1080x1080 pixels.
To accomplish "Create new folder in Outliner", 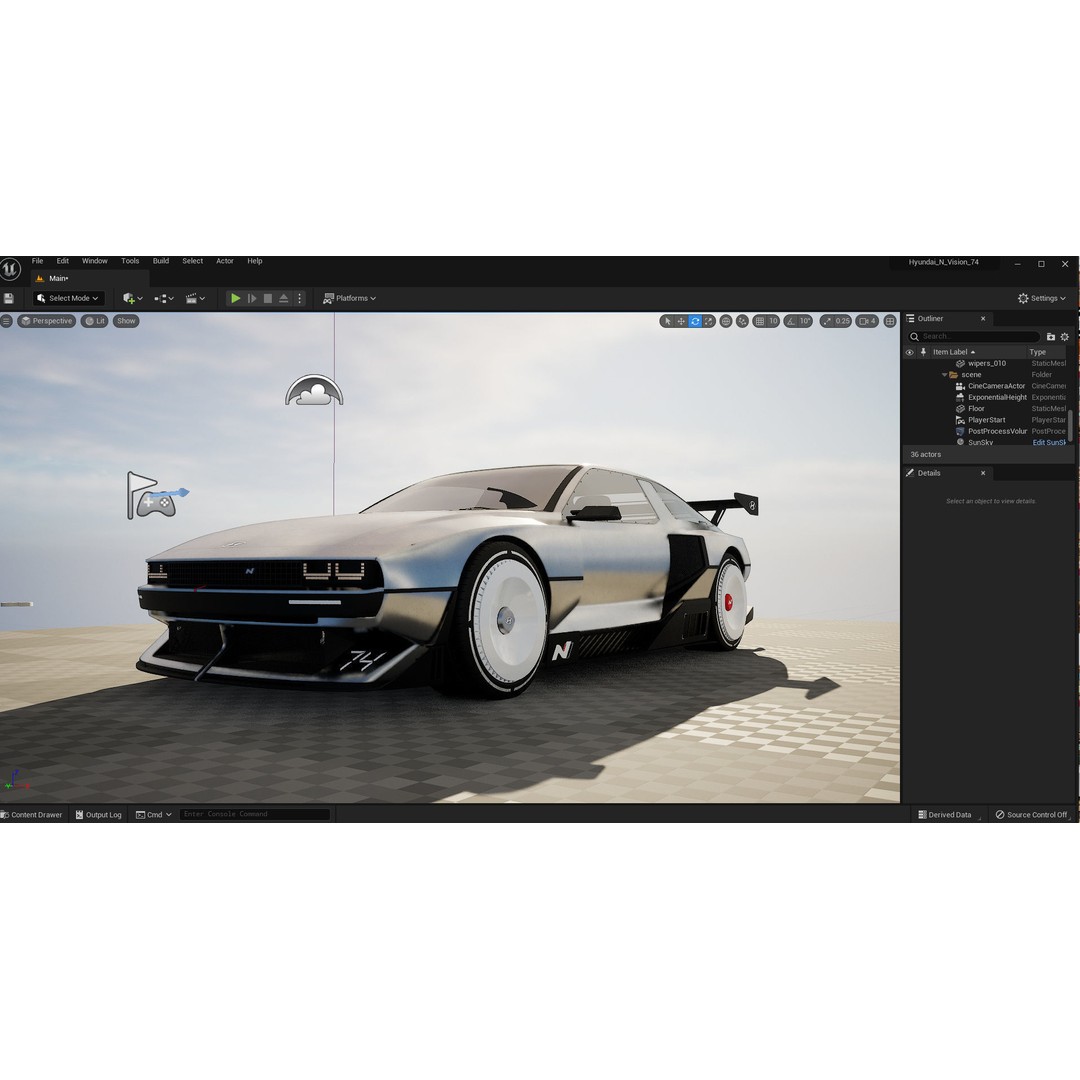I will [1050, 337].
